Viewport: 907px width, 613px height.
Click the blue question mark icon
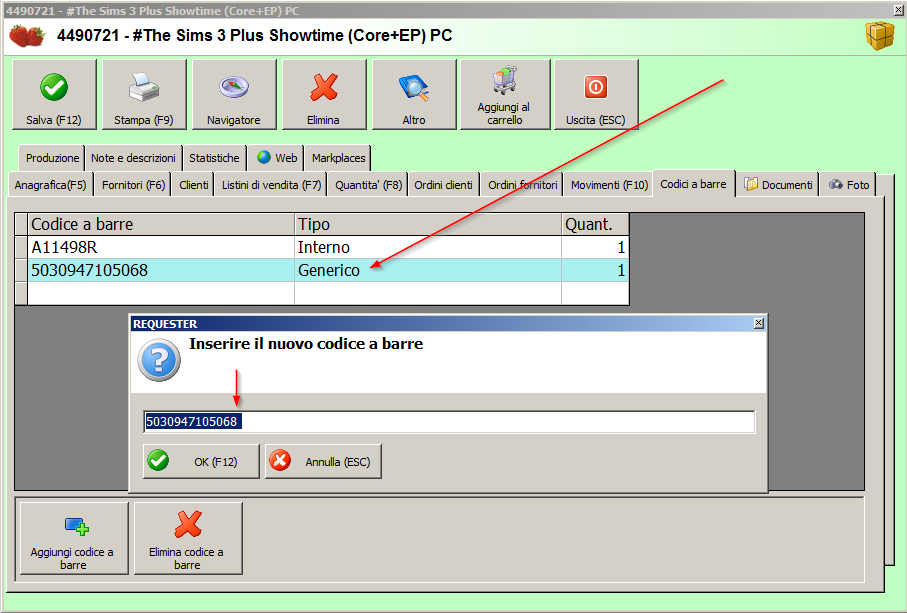pos(159,360)
